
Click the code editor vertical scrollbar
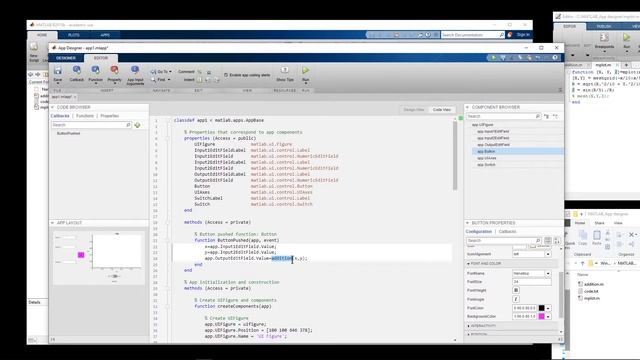[455, 155]
